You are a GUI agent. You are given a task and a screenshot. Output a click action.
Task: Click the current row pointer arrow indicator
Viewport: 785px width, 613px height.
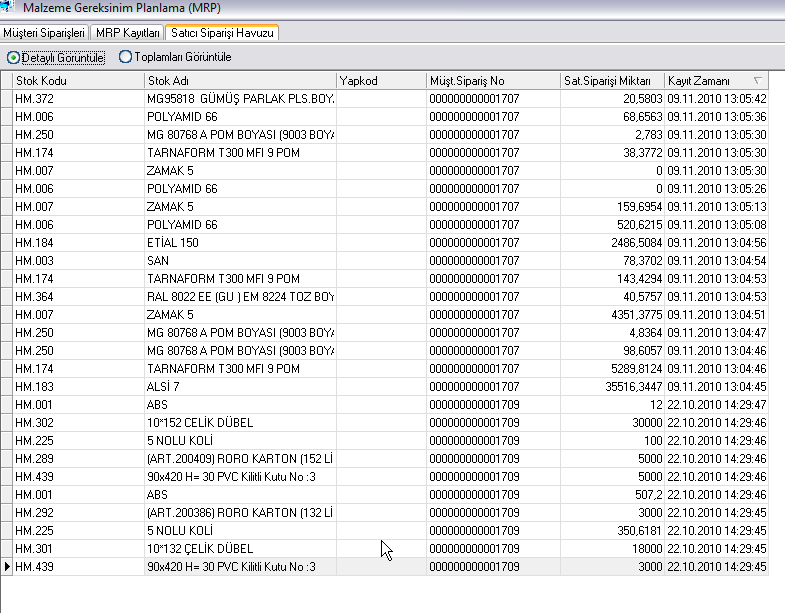(7, 567)
